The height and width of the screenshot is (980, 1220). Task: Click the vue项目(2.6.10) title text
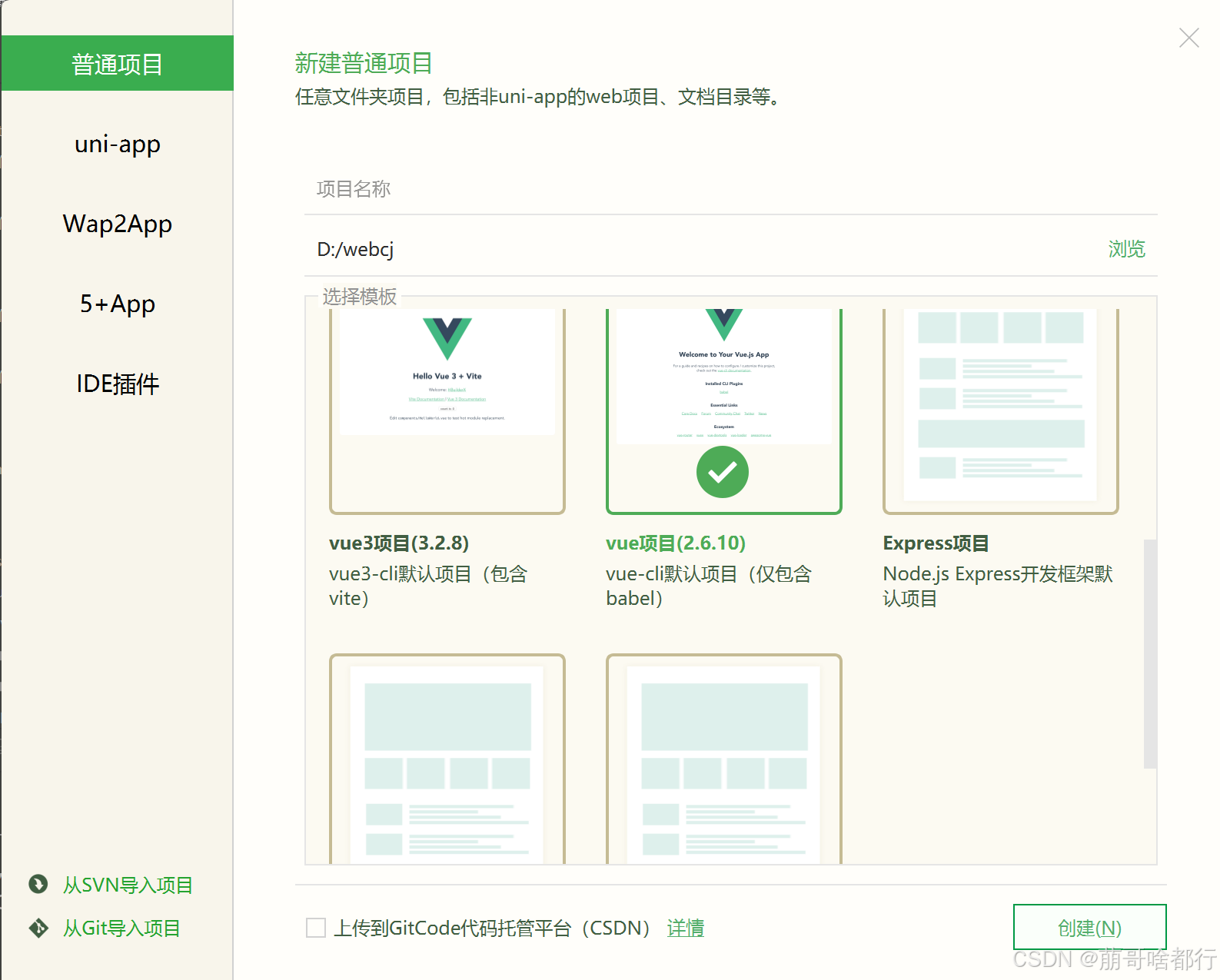click(x=676, y=543)
